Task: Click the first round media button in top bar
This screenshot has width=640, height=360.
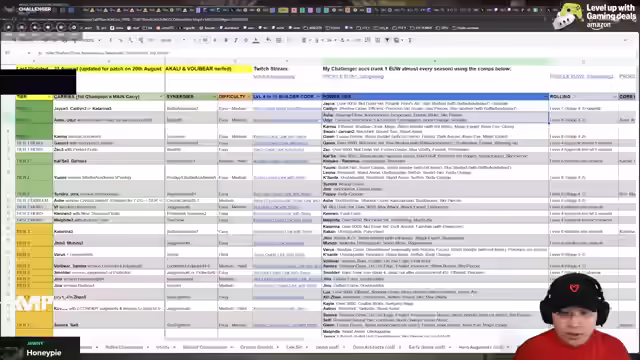Action: pos(8,27)
